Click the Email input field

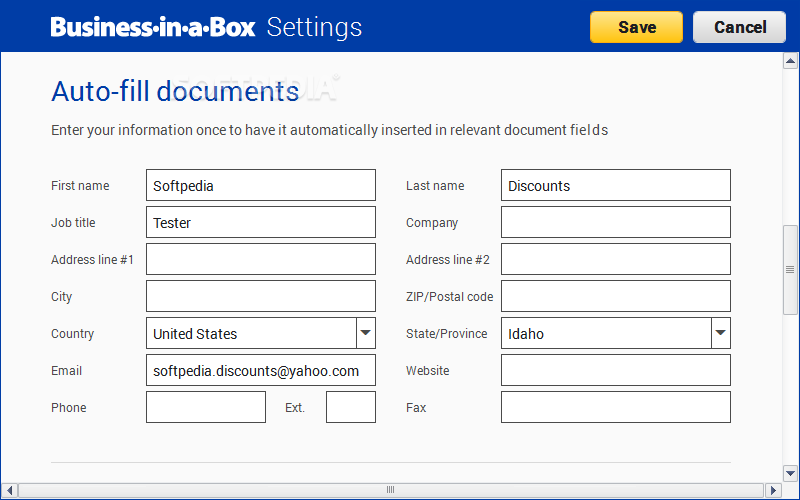click(x=261, y=370)
